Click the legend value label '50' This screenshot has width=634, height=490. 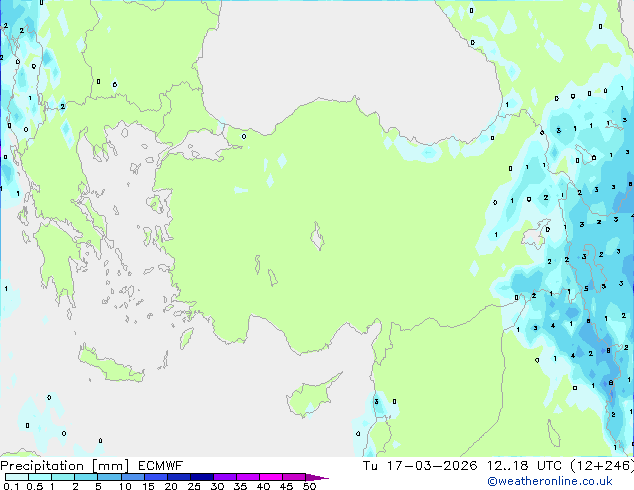(x=309, y=486)
